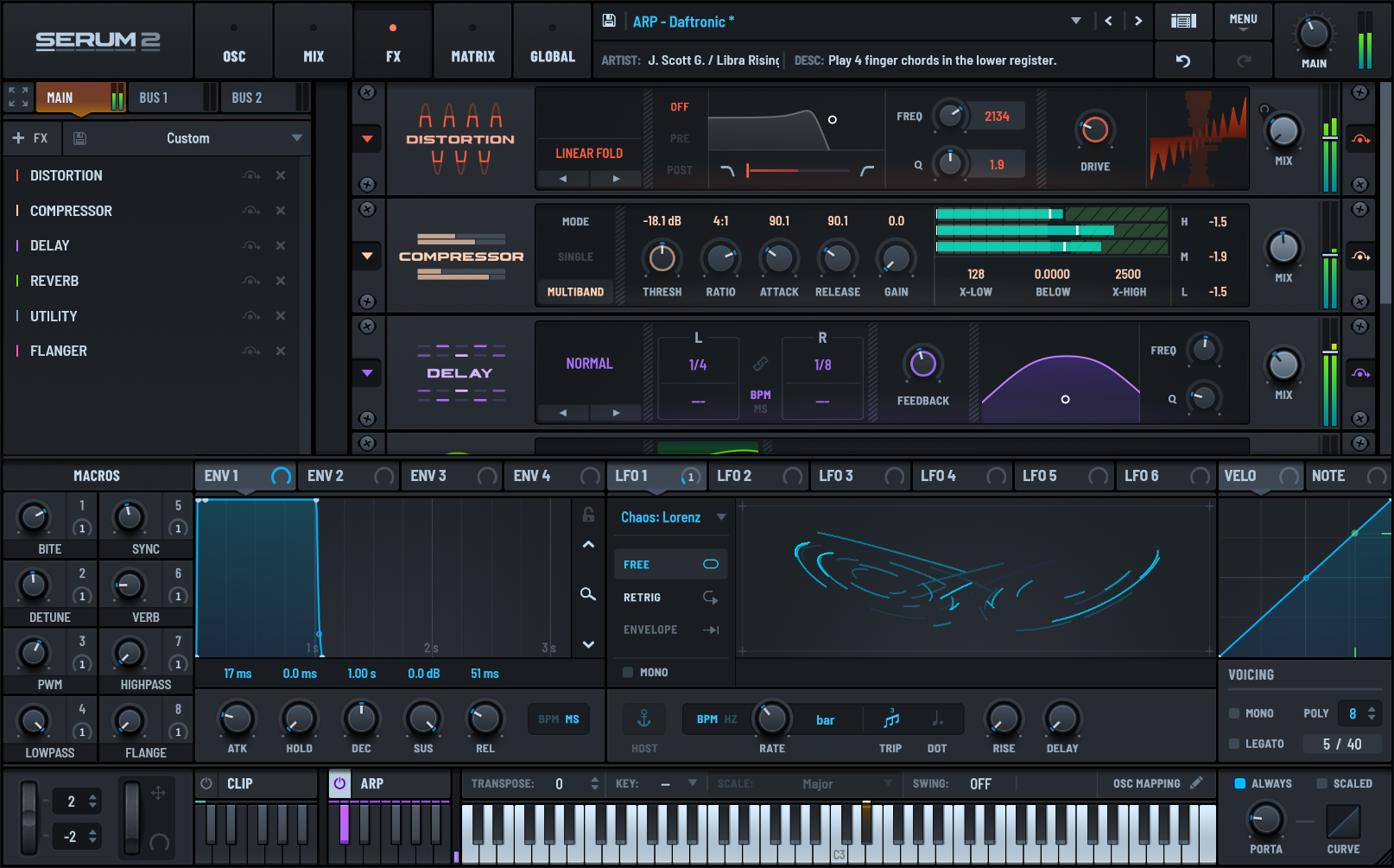The height and width of the screenshot is (868, 1394).
Task: Zoom the envelope display with magnifier
Action: pyautogui.click(x=588, y=593)
